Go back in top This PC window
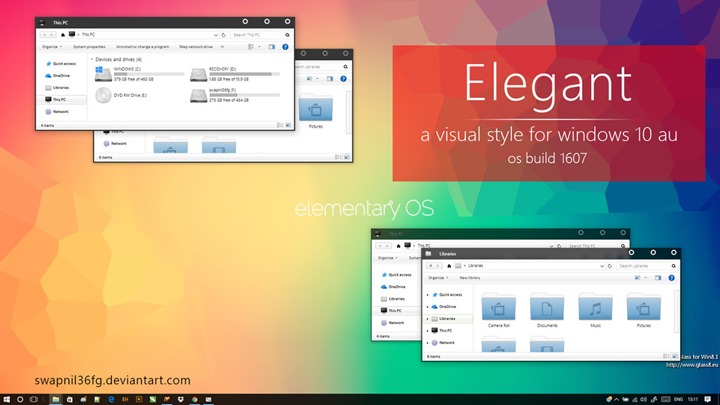 point(45,35)
